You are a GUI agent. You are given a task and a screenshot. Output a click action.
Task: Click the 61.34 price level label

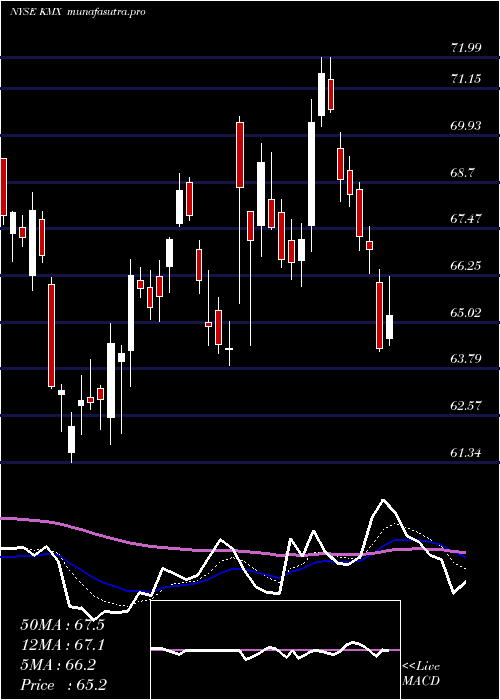[x=466, y=453]
